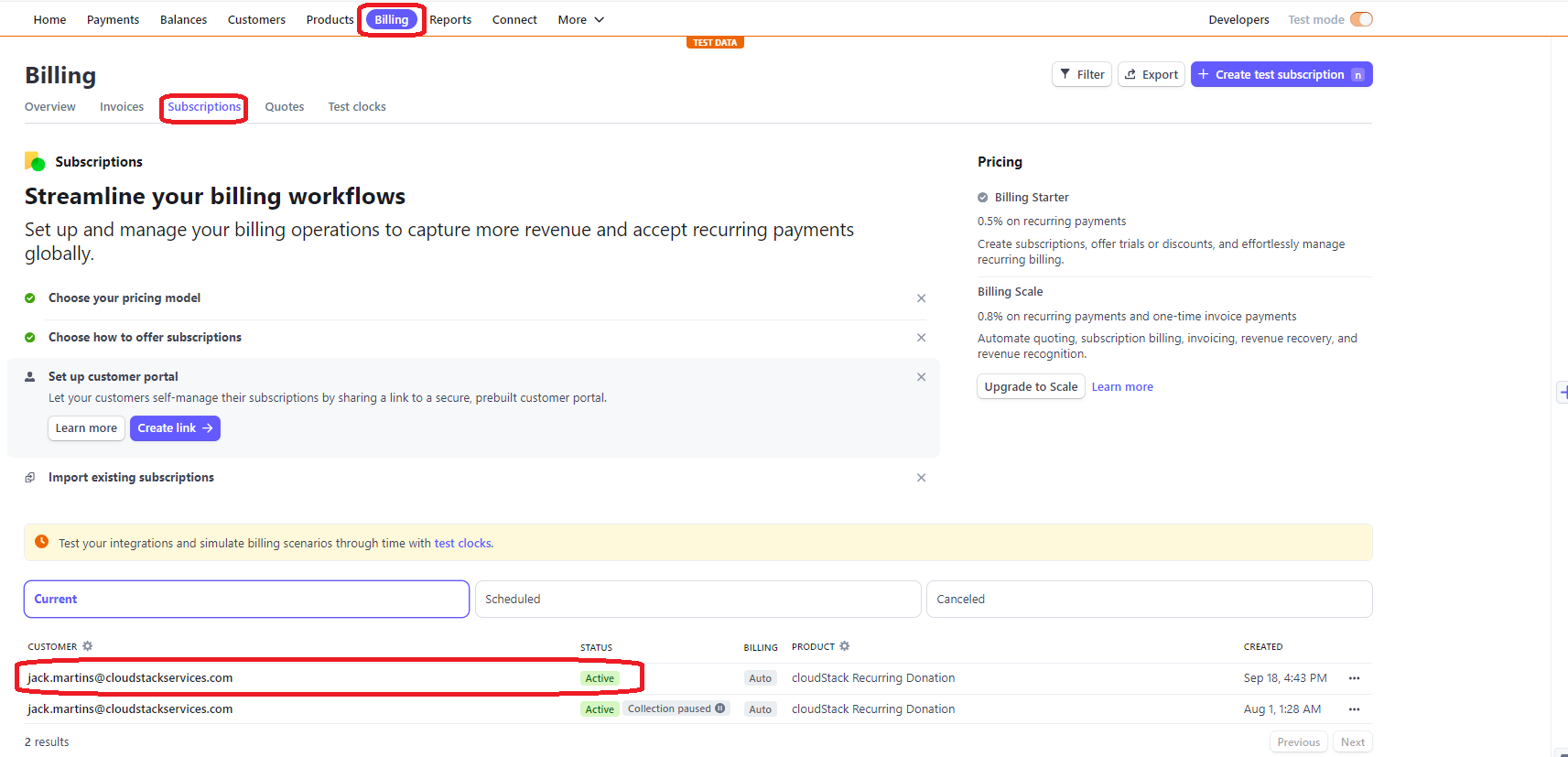This screenshot has width=1568, height=757.
Task: Dismiss the Set up customer portal step
Action: click(x=922, y=377)
